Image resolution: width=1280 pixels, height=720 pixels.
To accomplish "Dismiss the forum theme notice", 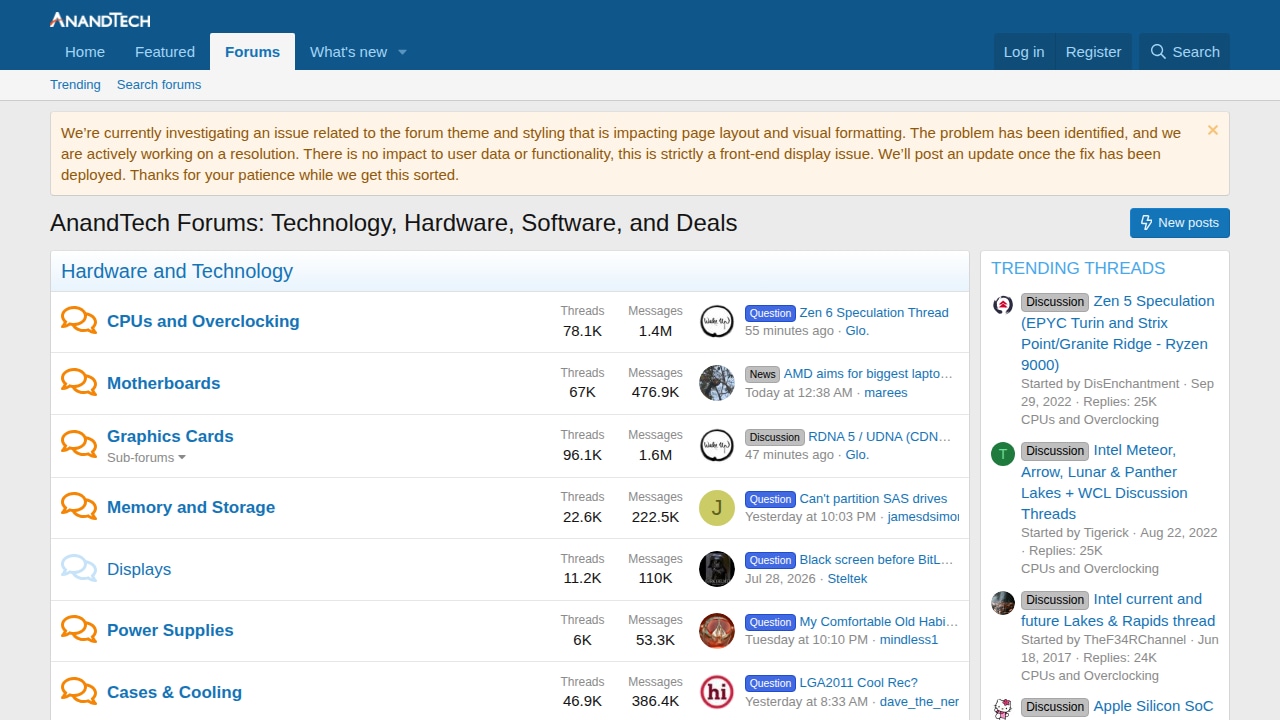I will tap(1213, 130).
